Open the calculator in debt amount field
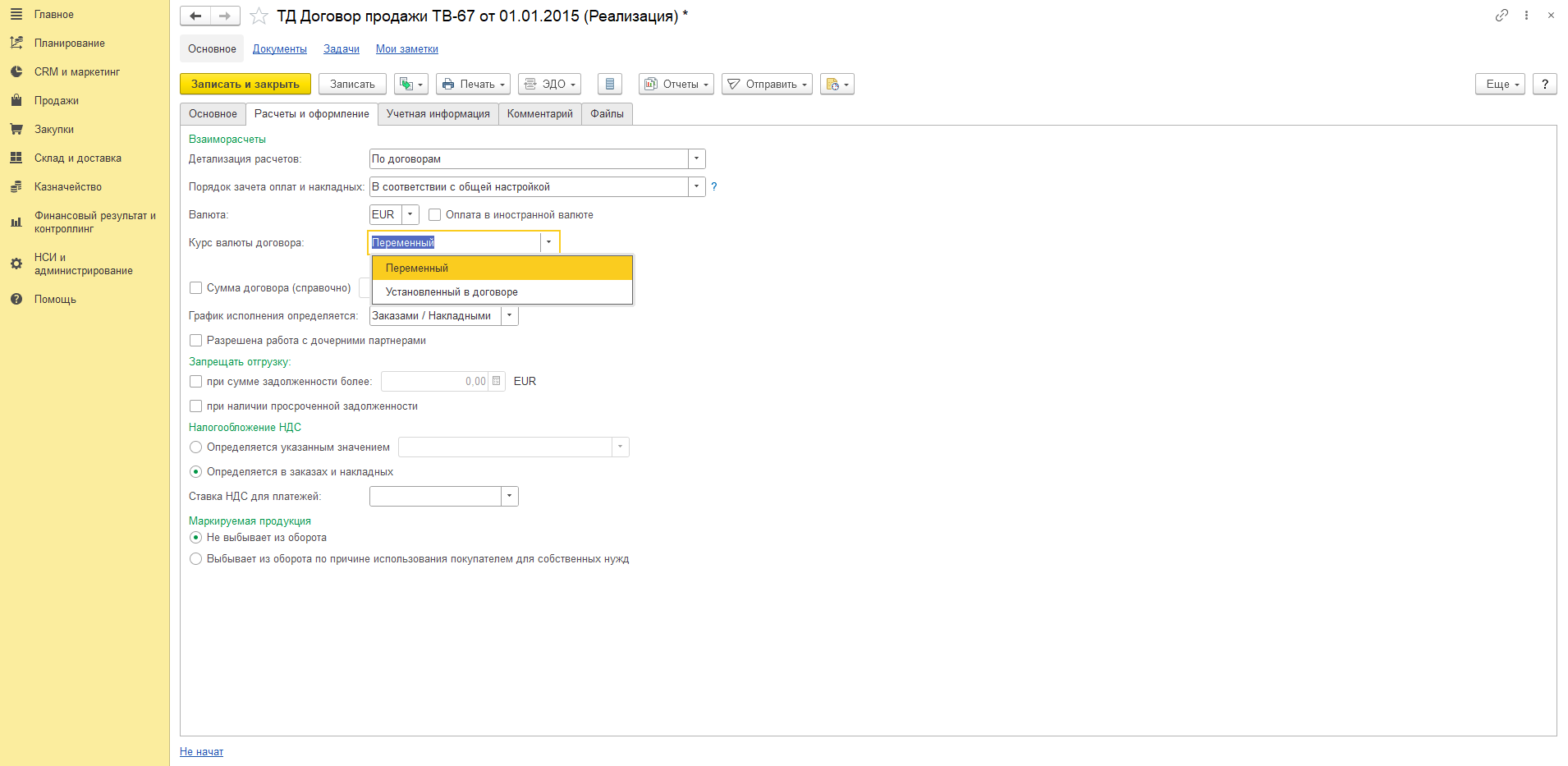The image size is (1568, 766). [496, 381]
